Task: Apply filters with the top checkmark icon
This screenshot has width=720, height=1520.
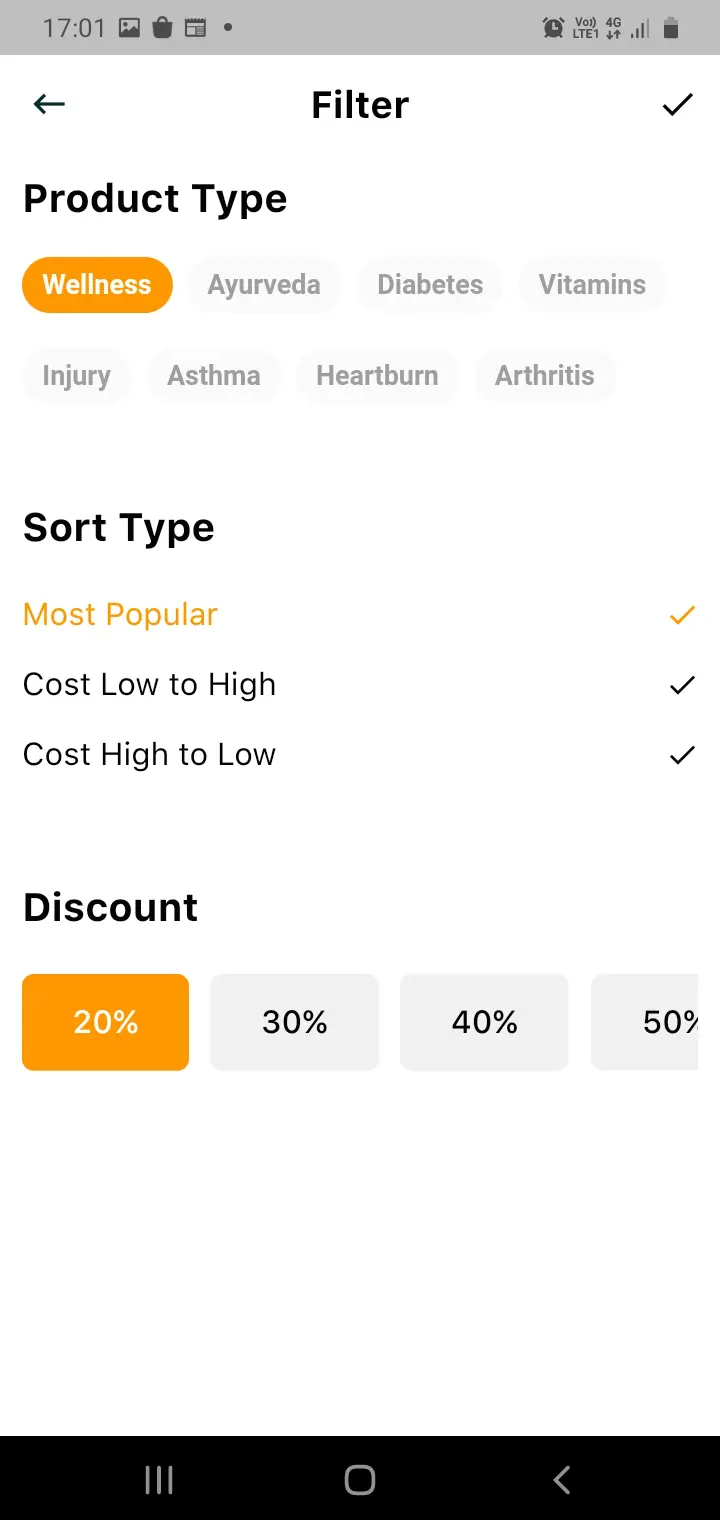Action: (677, 104)
